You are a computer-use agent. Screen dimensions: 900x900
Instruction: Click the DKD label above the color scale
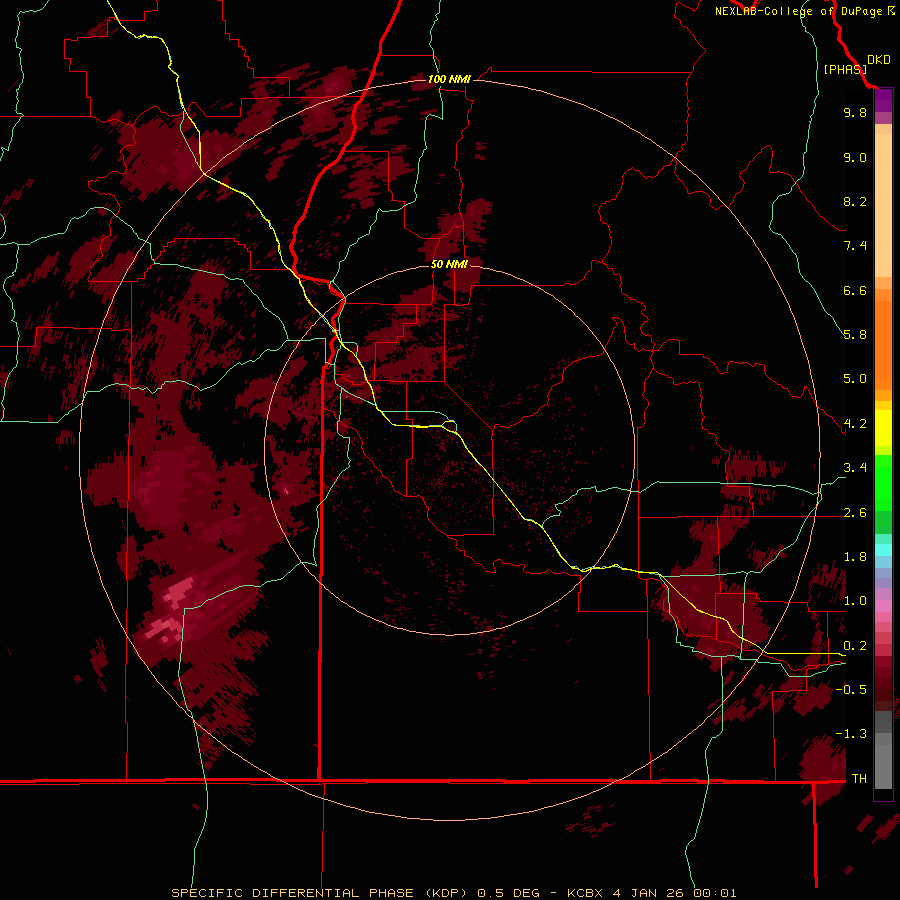pos(879,60)
